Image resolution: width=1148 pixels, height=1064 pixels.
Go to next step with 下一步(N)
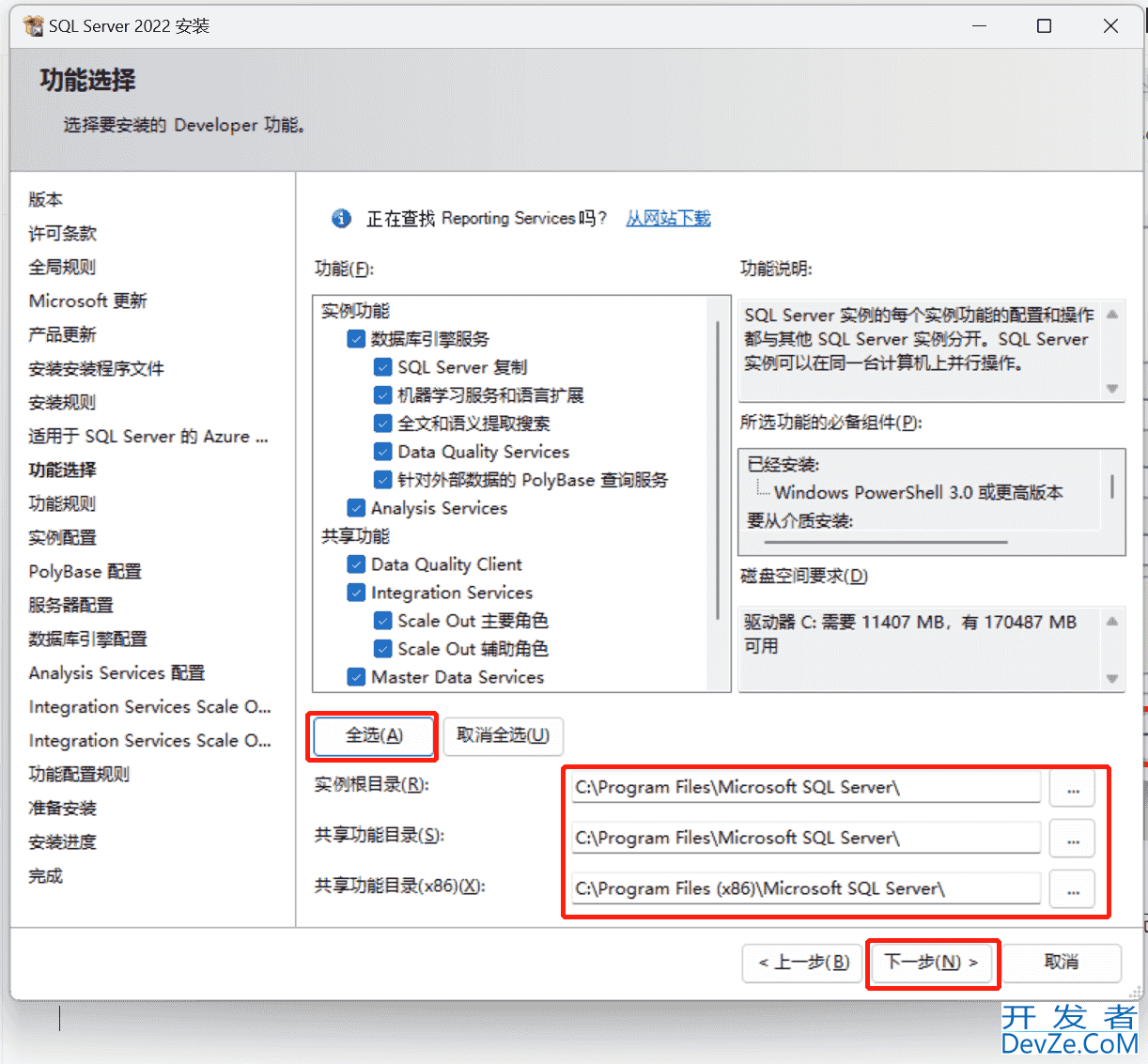(x=931, y=963)
